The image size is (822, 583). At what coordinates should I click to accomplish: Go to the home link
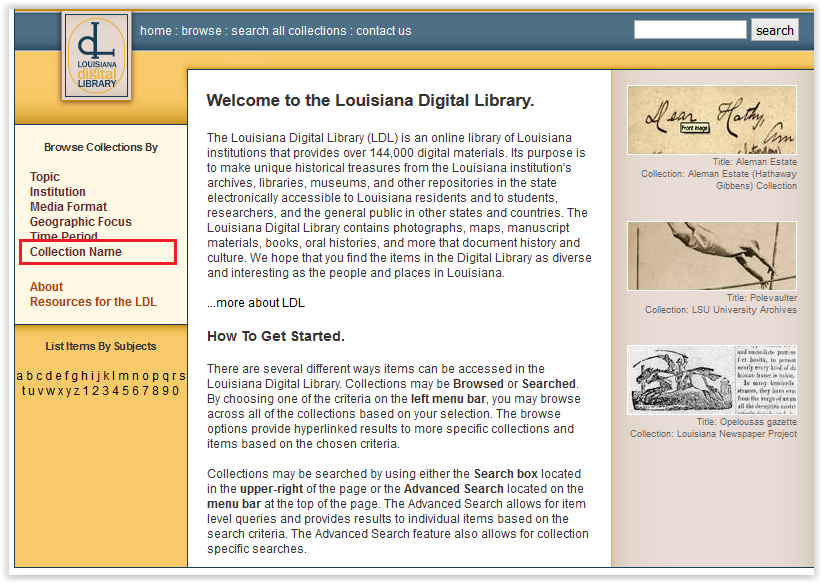156,31
